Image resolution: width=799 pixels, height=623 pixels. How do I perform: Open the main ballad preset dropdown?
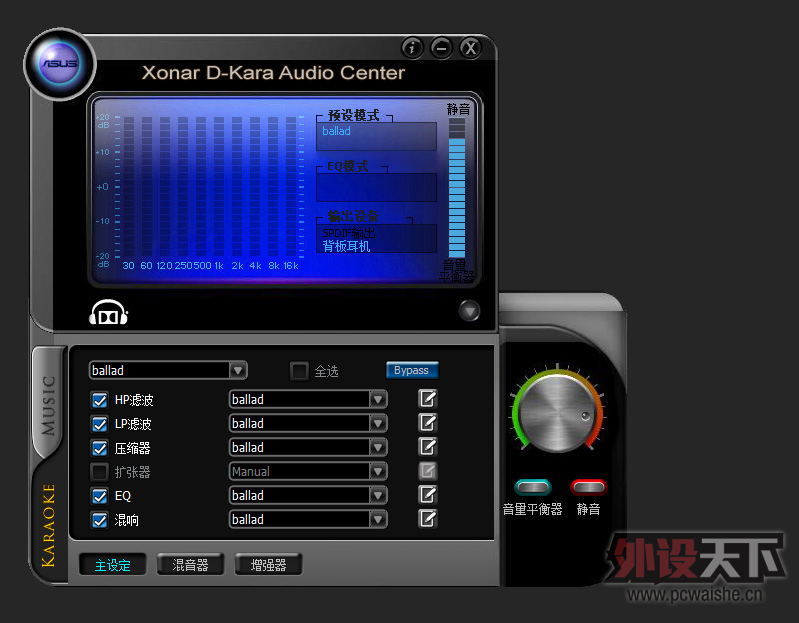(x=168, y=370)
